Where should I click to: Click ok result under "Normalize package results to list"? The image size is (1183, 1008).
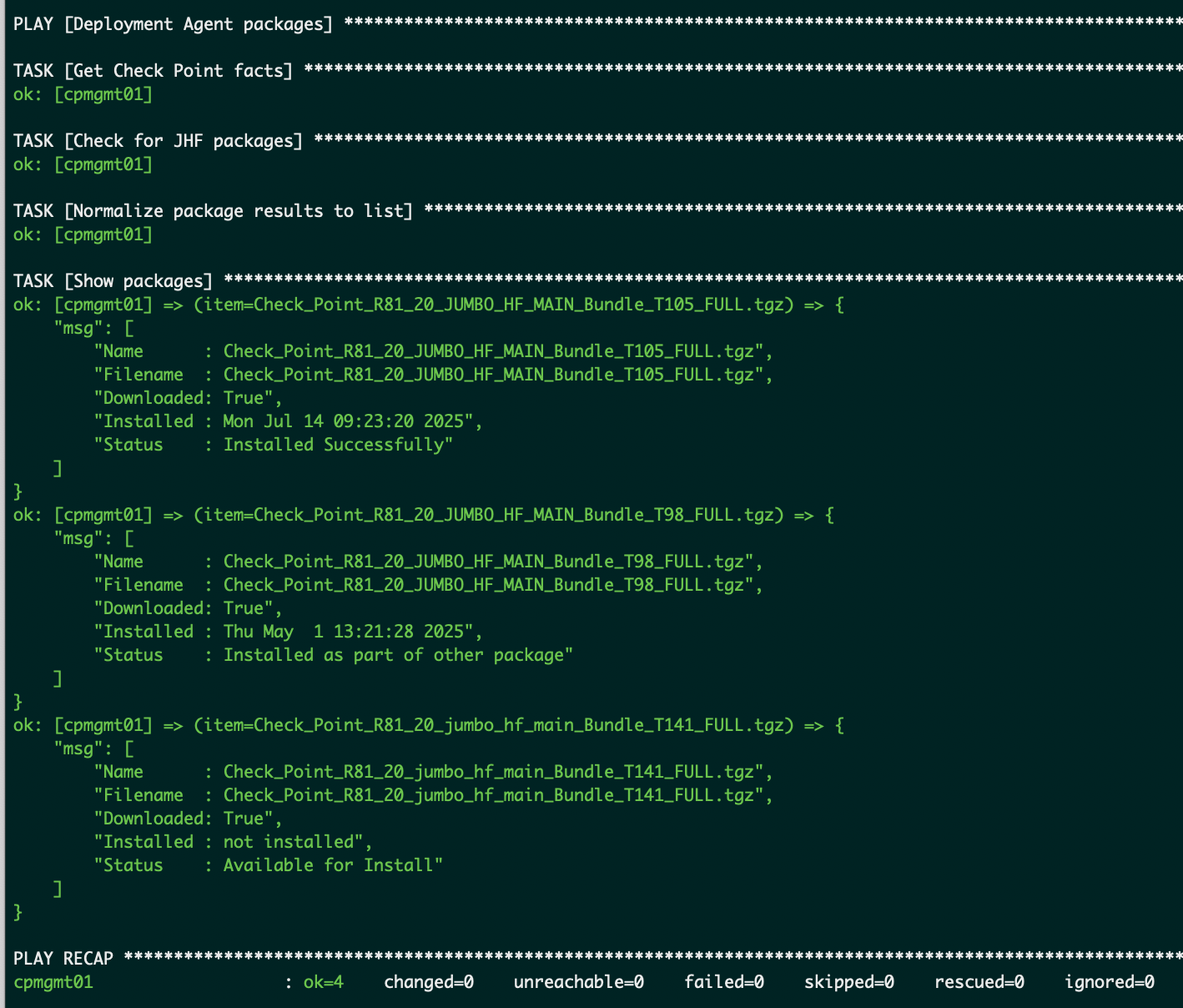pos(83,234)
